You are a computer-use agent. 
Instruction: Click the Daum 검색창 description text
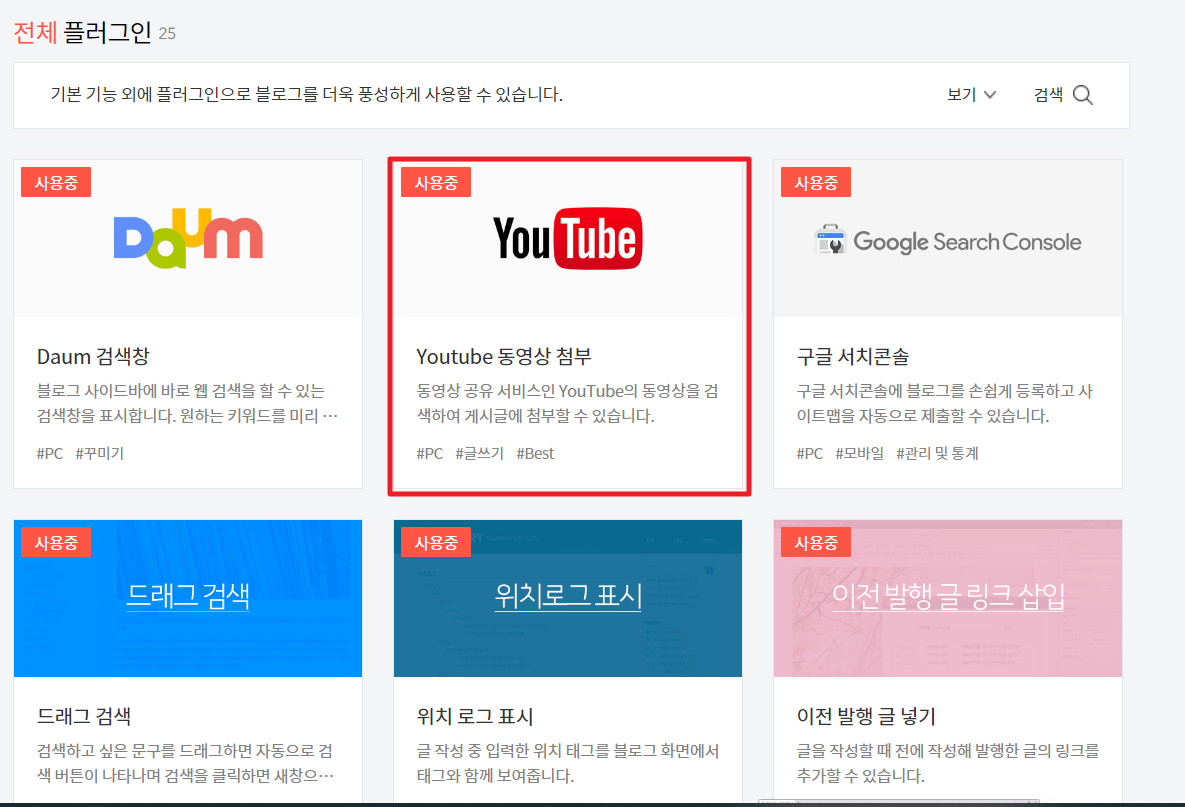[x=187, y=404]
